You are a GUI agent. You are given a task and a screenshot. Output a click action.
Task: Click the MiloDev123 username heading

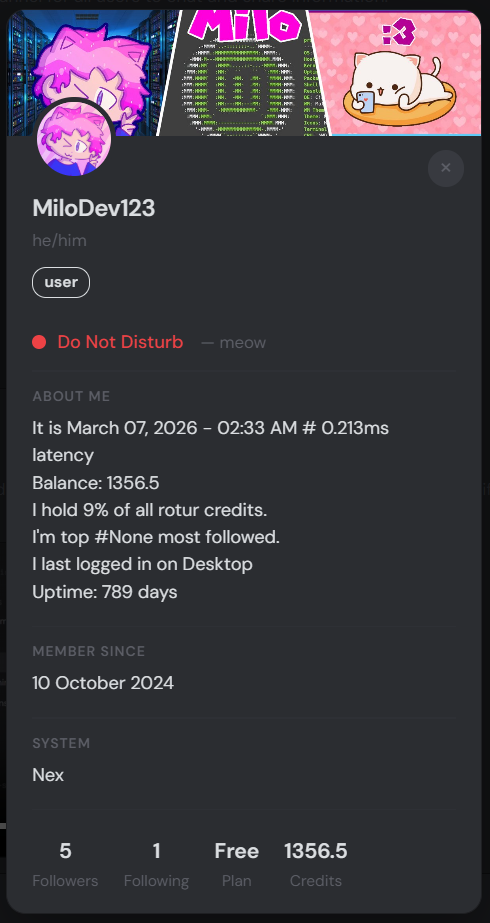coord(94,208)
